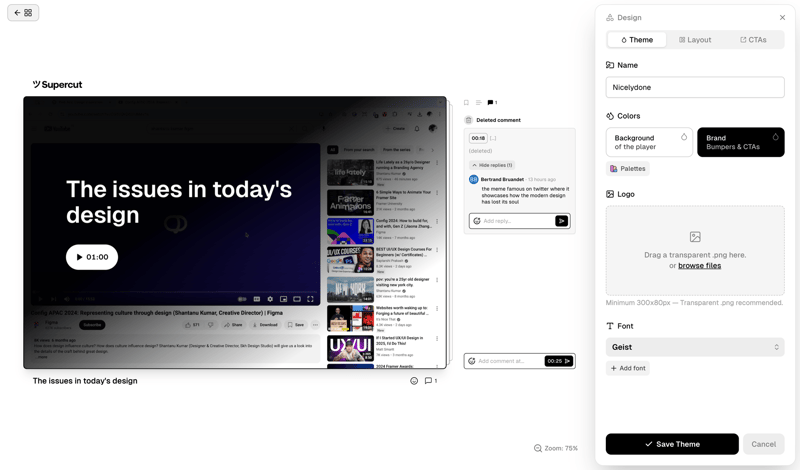Image resolution: width=800 pixels, height=470 pixels.
Task: Jump to the 00:18 comment timestamp
Action: (478, 138)
